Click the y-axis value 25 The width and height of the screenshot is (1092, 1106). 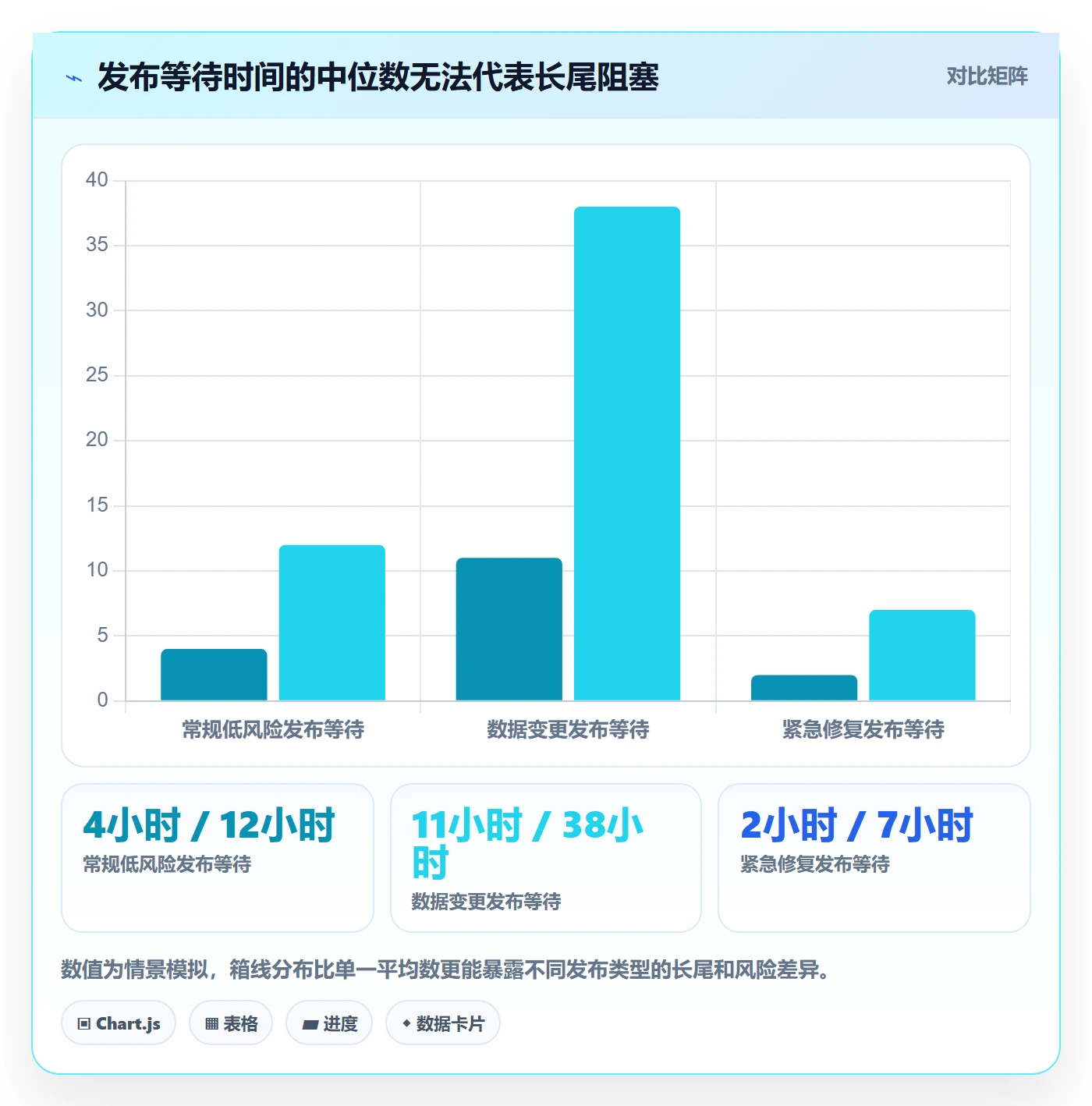[97, 375]
